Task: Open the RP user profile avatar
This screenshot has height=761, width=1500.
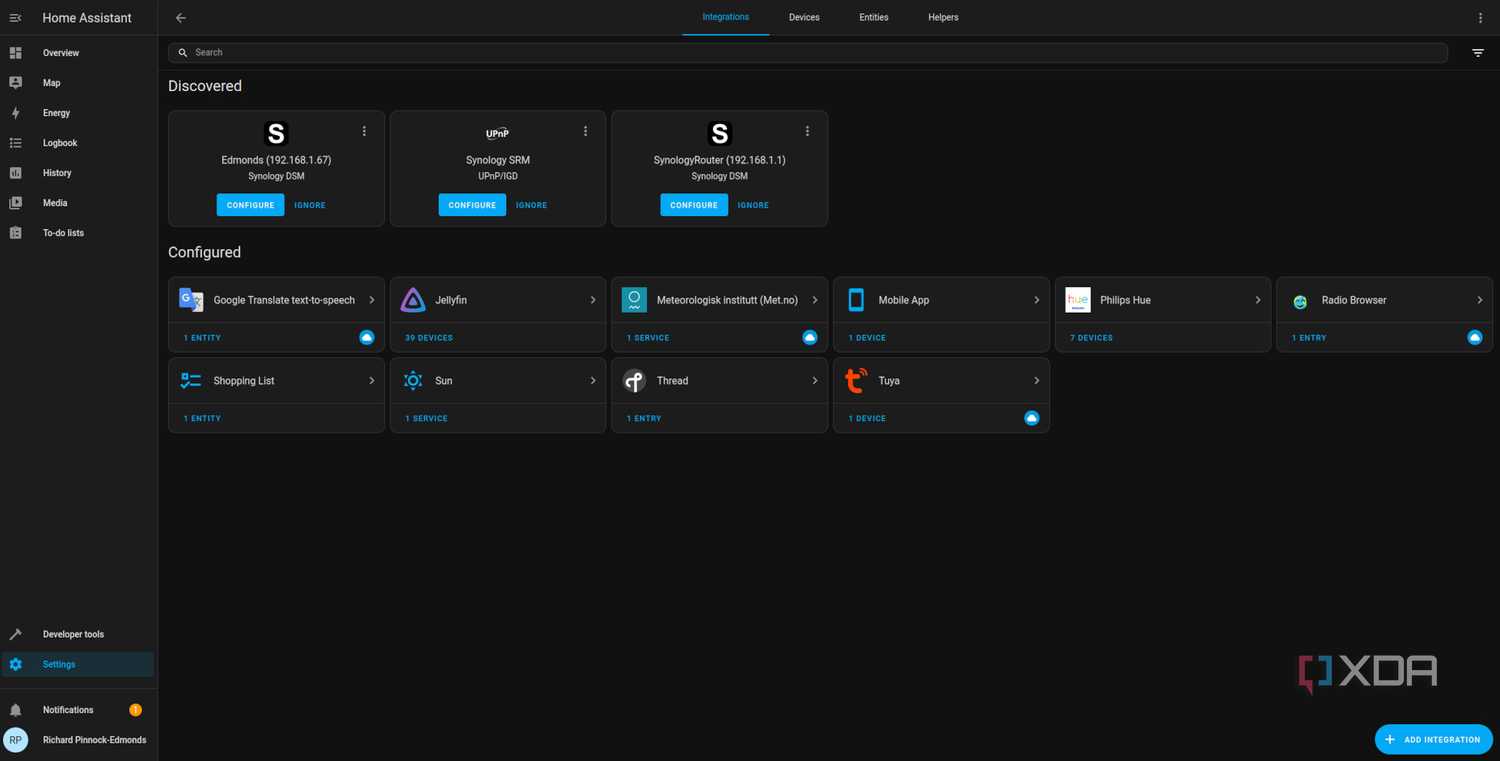Action: tap(16, 740)
